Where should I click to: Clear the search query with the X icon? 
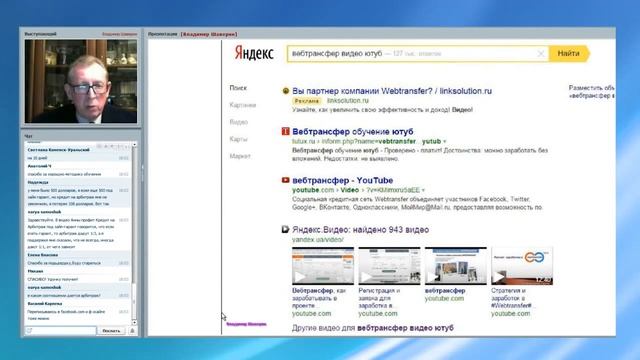(x=541, y=53)
